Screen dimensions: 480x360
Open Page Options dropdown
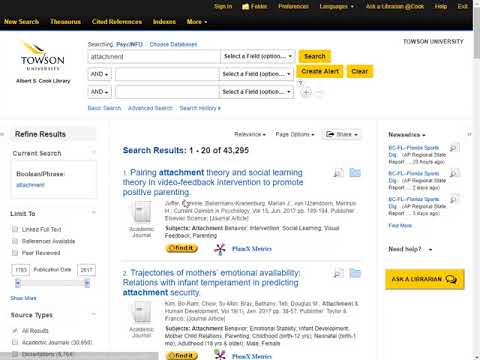click(295, 134)
